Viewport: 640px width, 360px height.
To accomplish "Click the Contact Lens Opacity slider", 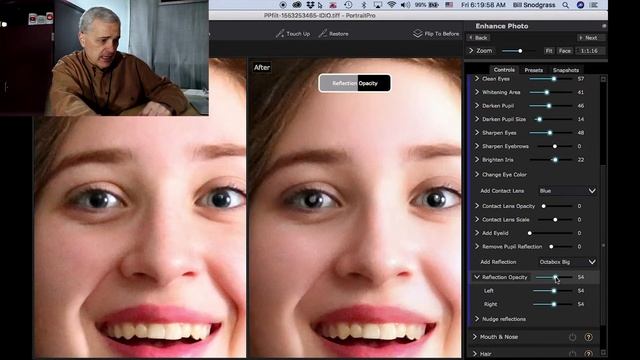I will point(557,206).
